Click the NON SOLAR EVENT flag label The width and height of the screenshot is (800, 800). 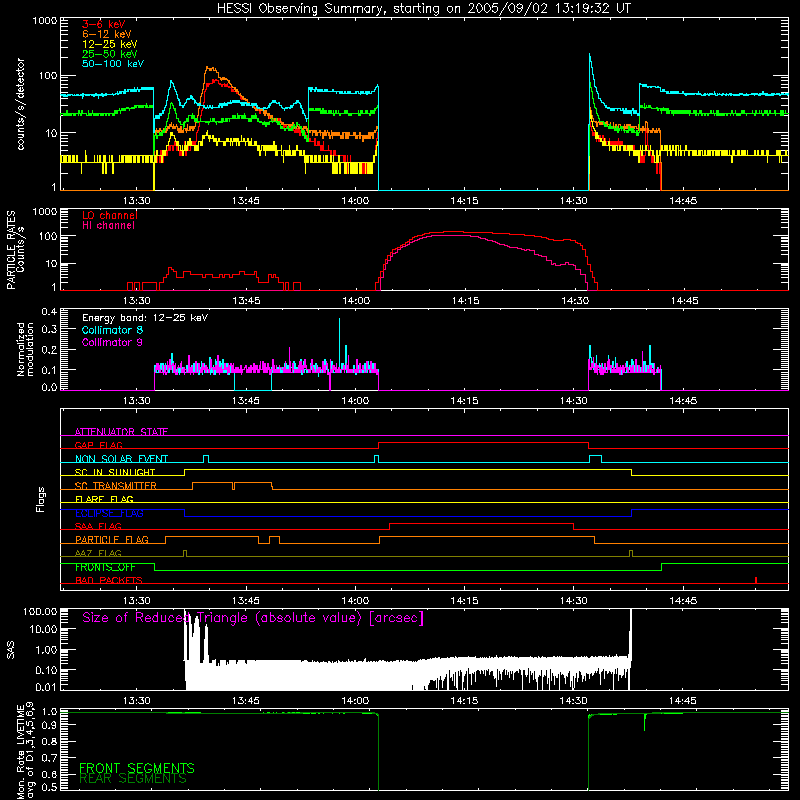pos(121,459)
